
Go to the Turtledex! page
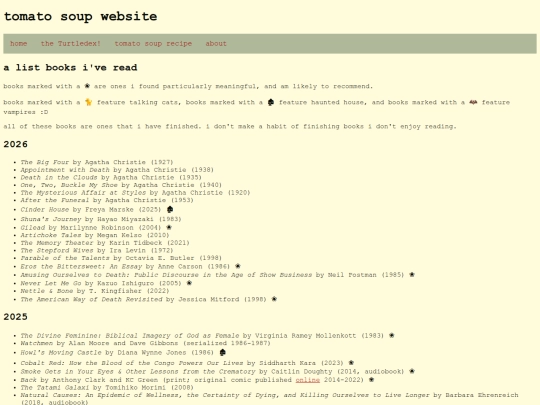click(x=71, y=44)
